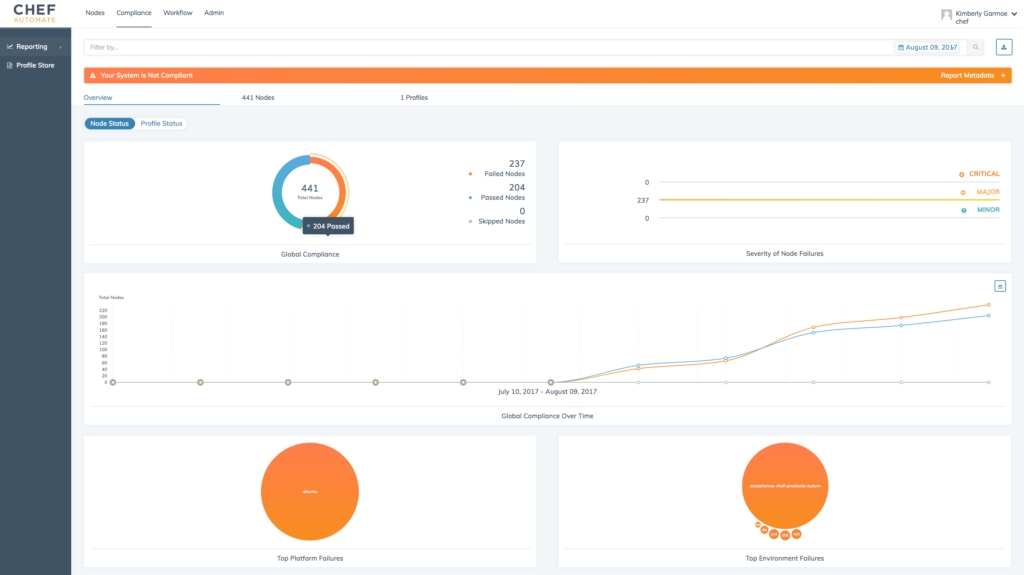Expand Report Metadata with the plus sign
The image size is (1024, 575).
(1002, 75)
